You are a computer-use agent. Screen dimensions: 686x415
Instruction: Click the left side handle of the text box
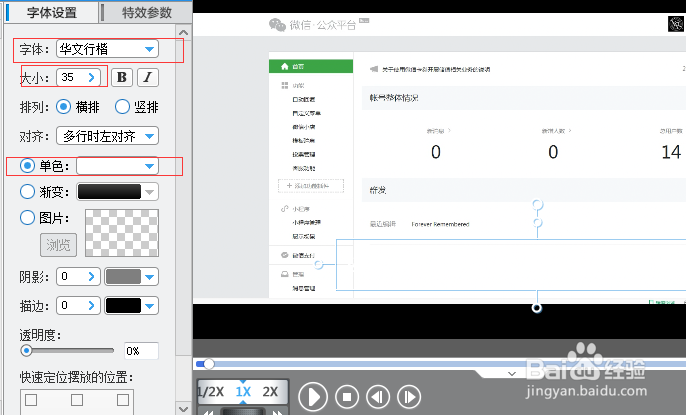pos(319,265)
